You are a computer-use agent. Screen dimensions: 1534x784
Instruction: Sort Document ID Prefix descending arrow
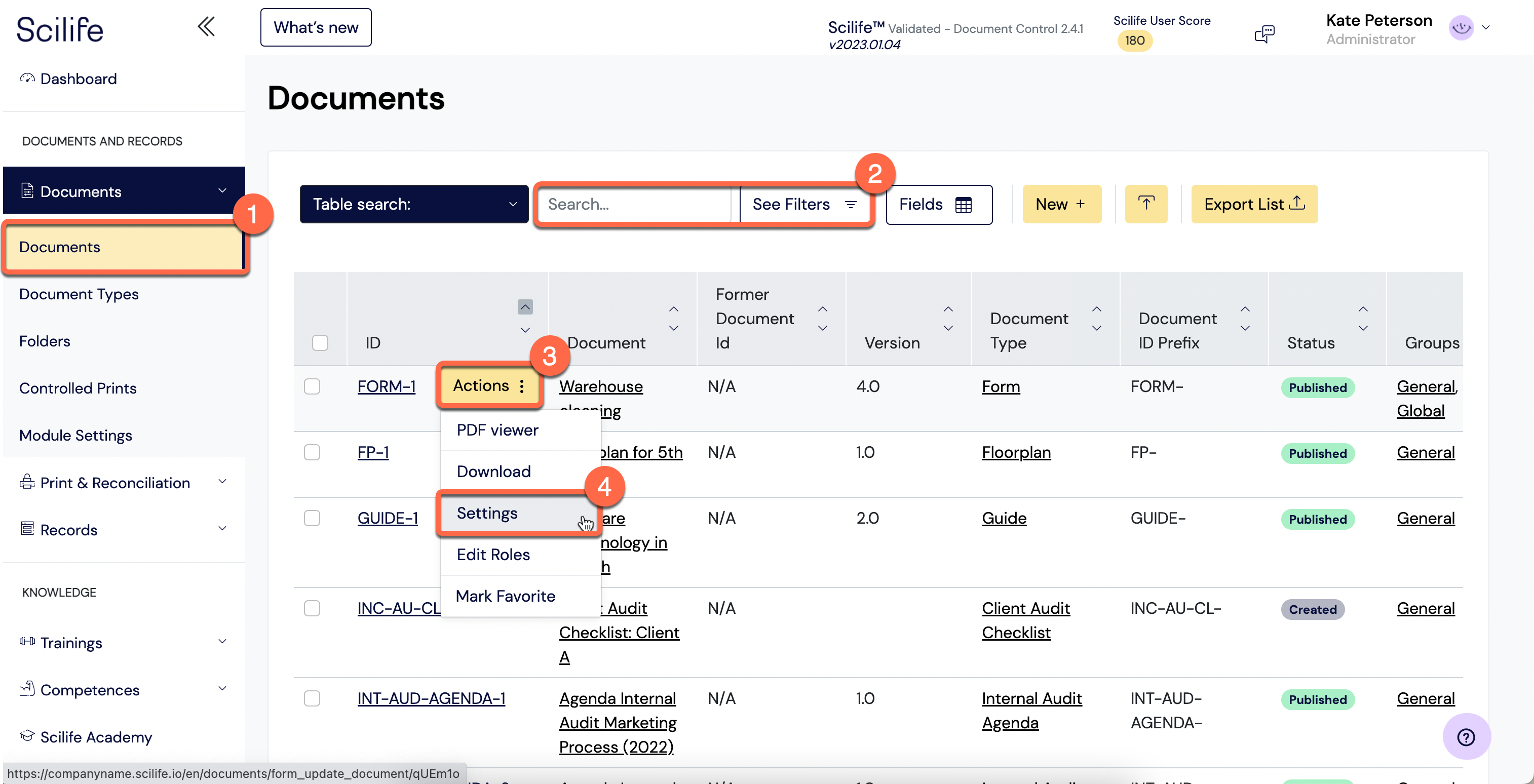(x=1245, y=328)
